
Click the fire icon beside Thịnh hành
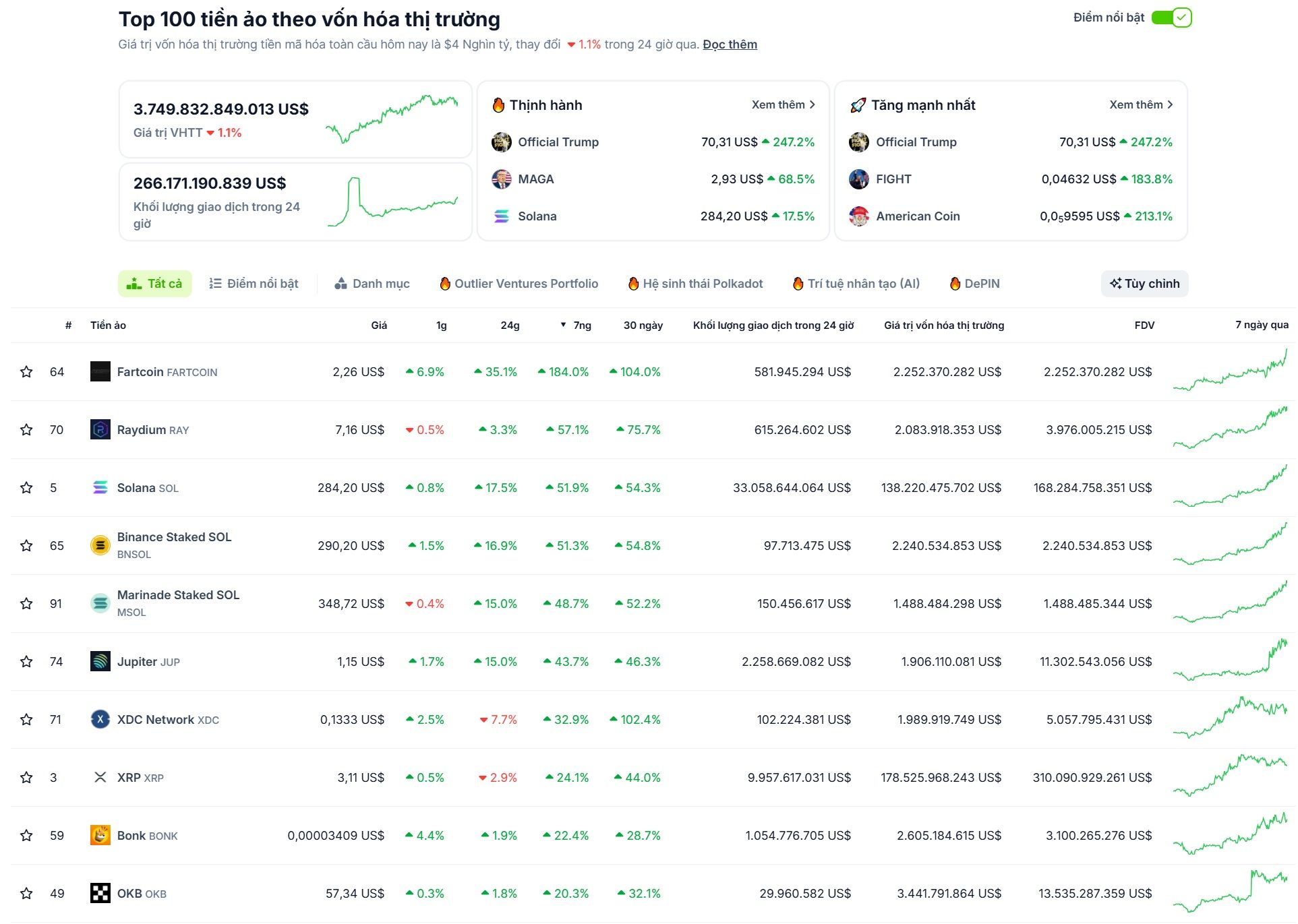[498, 105]
